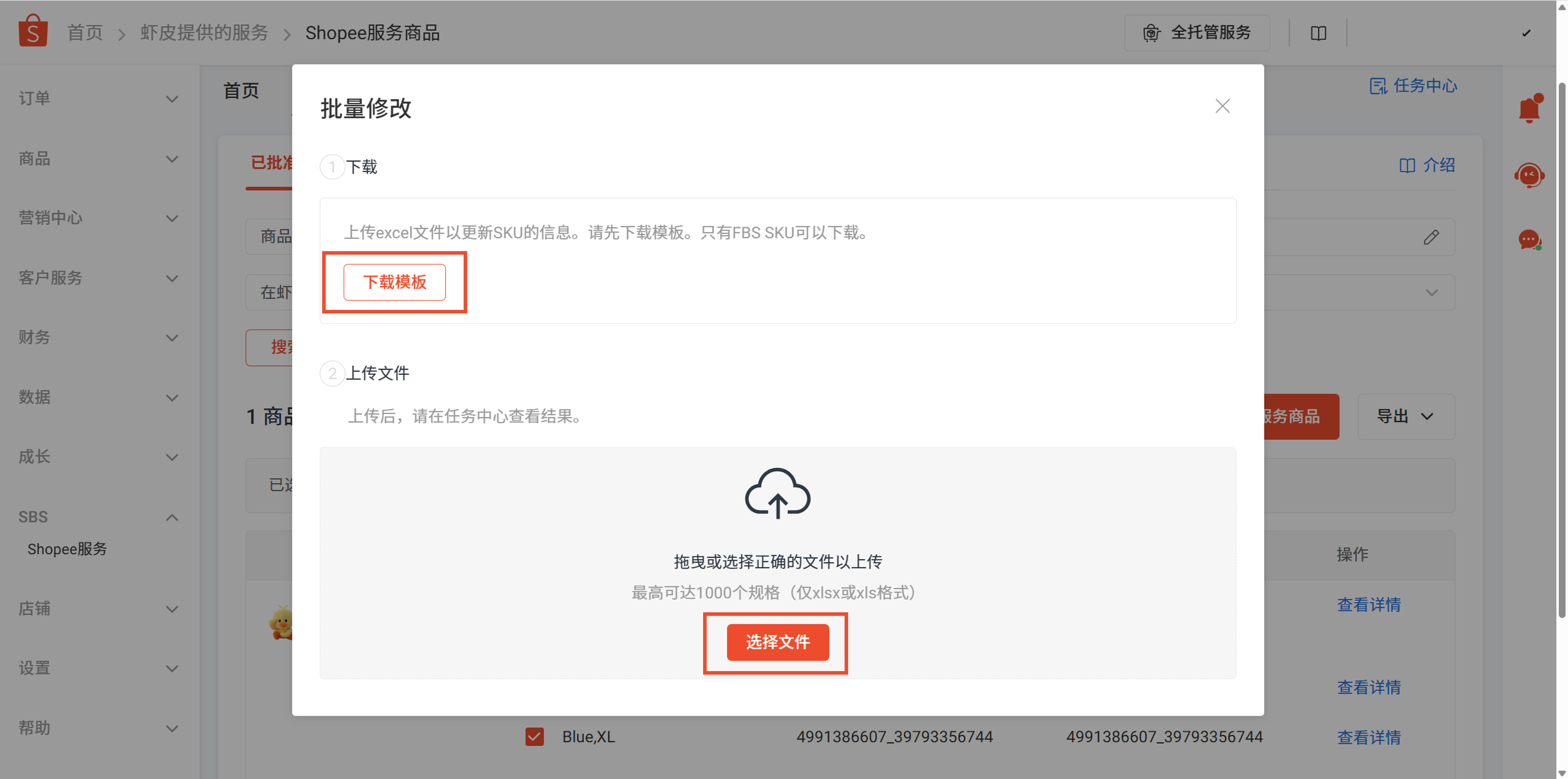Click the book icon in top bar
This screenshot has height=779, width=1568.
click(x=1319, y=33)
